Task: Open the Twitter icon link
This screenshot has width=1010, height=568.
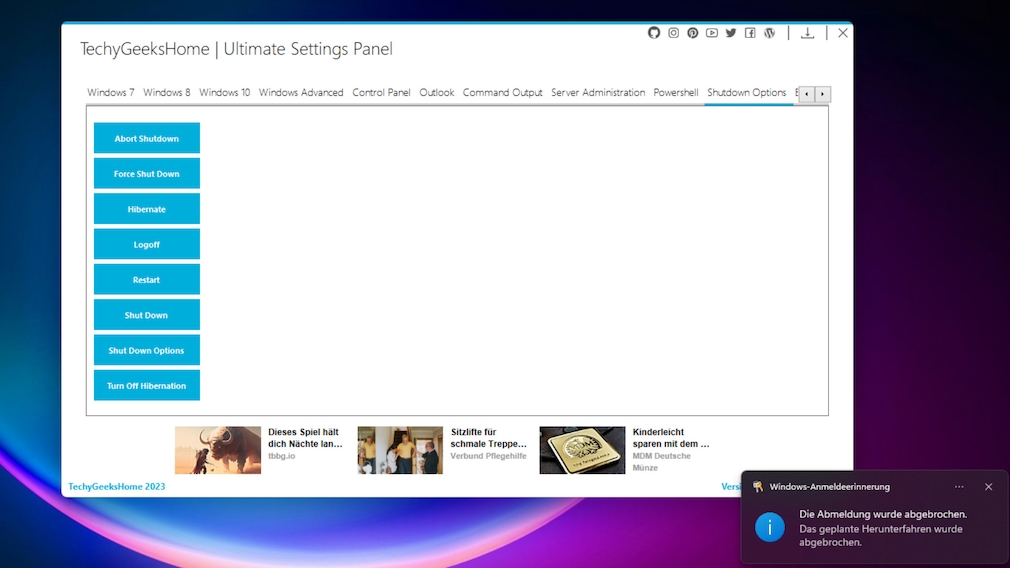Action: click(x=731, y=33)
